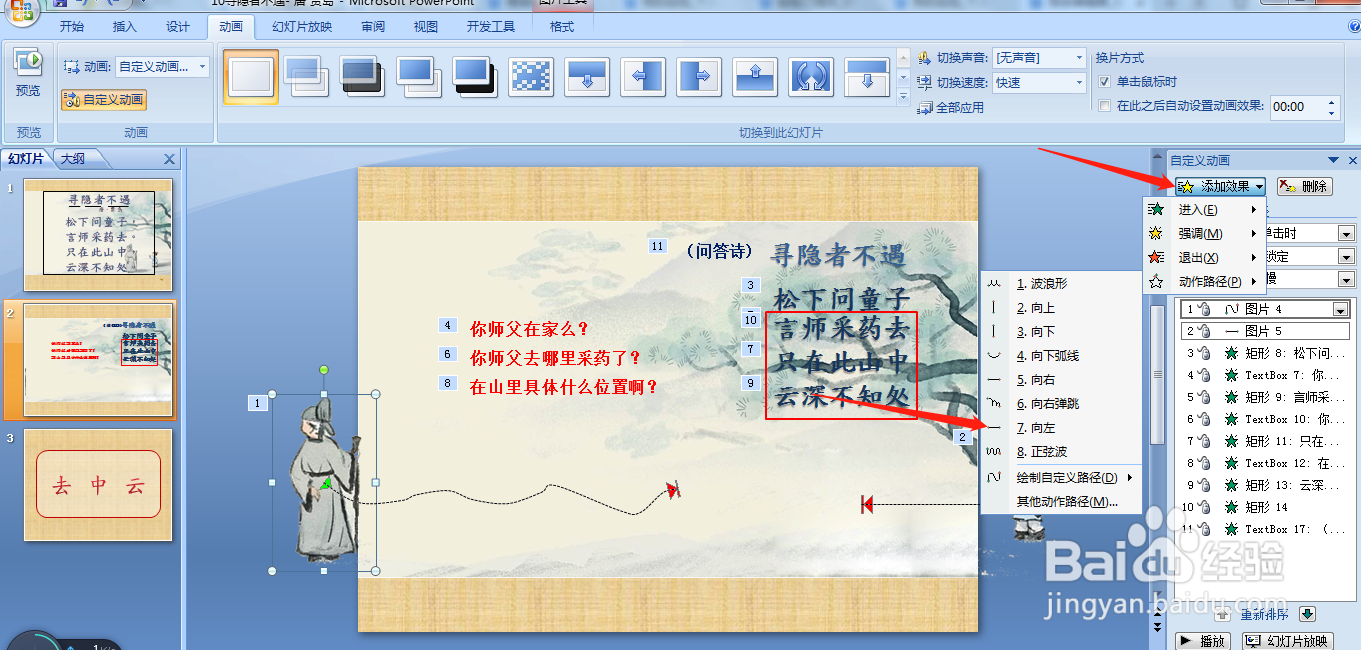This screenshot has height=650, width=1361.
Task: Open the 切换速度 dropdown
Action: click(x=1078, y=83)
